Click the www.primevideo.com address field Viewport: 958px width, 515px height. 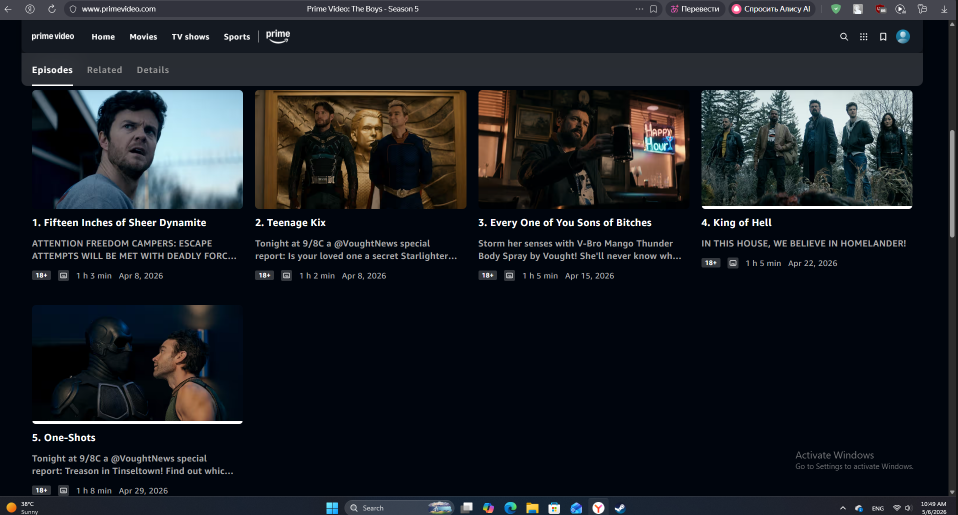coord(119,9)
